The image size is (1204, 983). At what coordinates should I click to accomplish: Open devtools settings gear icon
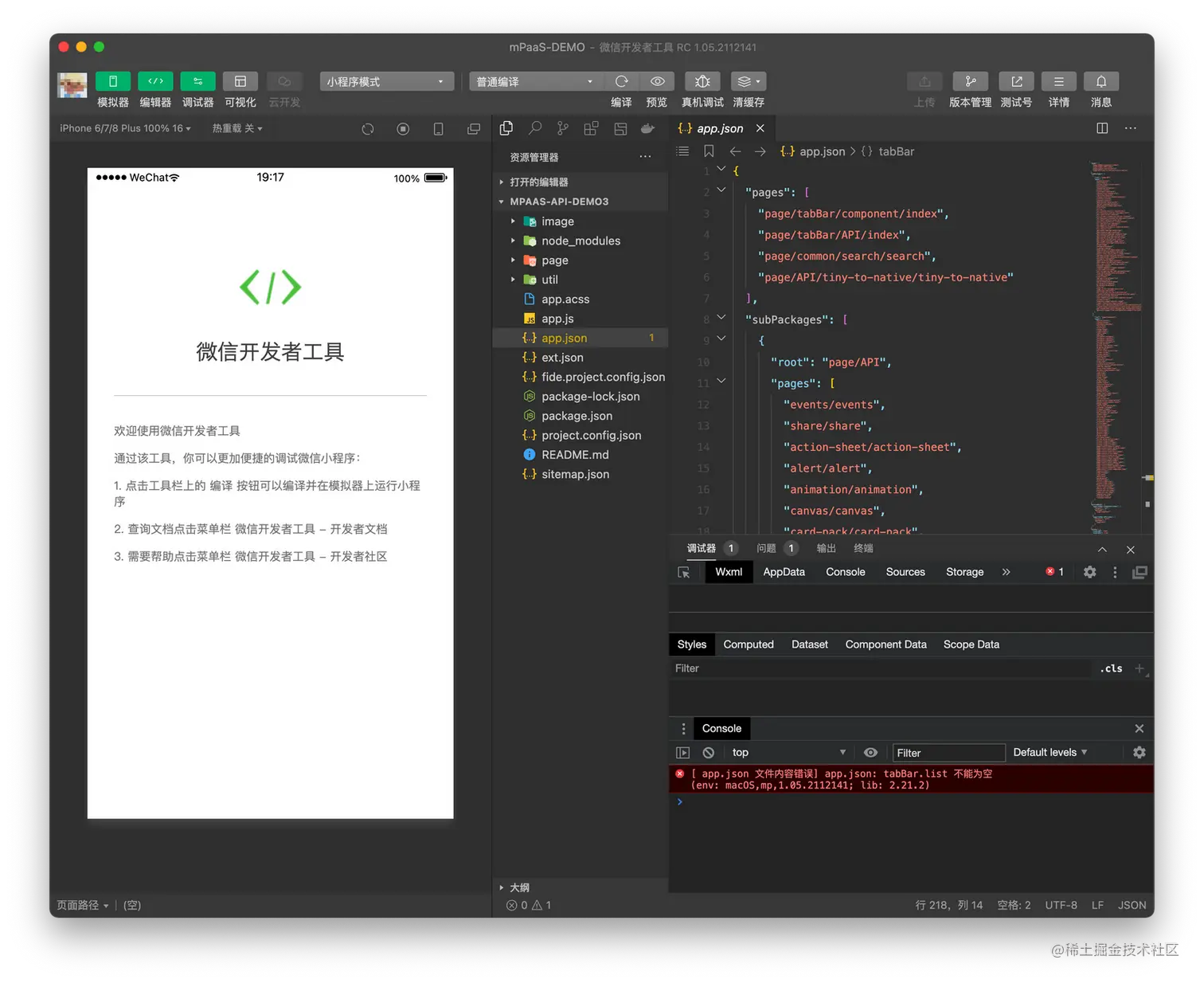point(1090,572)
